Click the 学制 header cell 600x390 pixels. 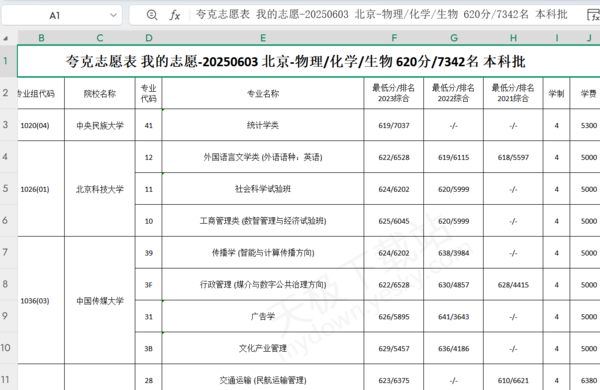tap(557, 93)
